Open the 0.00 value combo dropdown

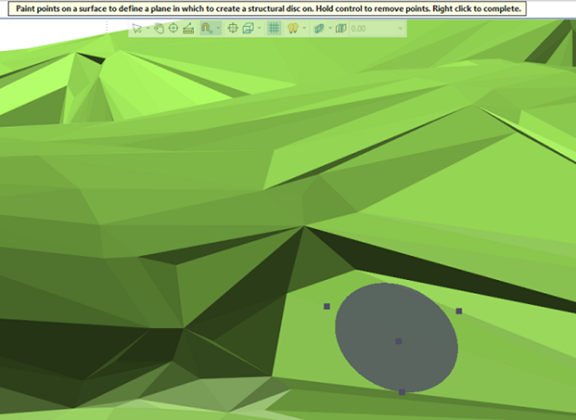click(400, 28)
